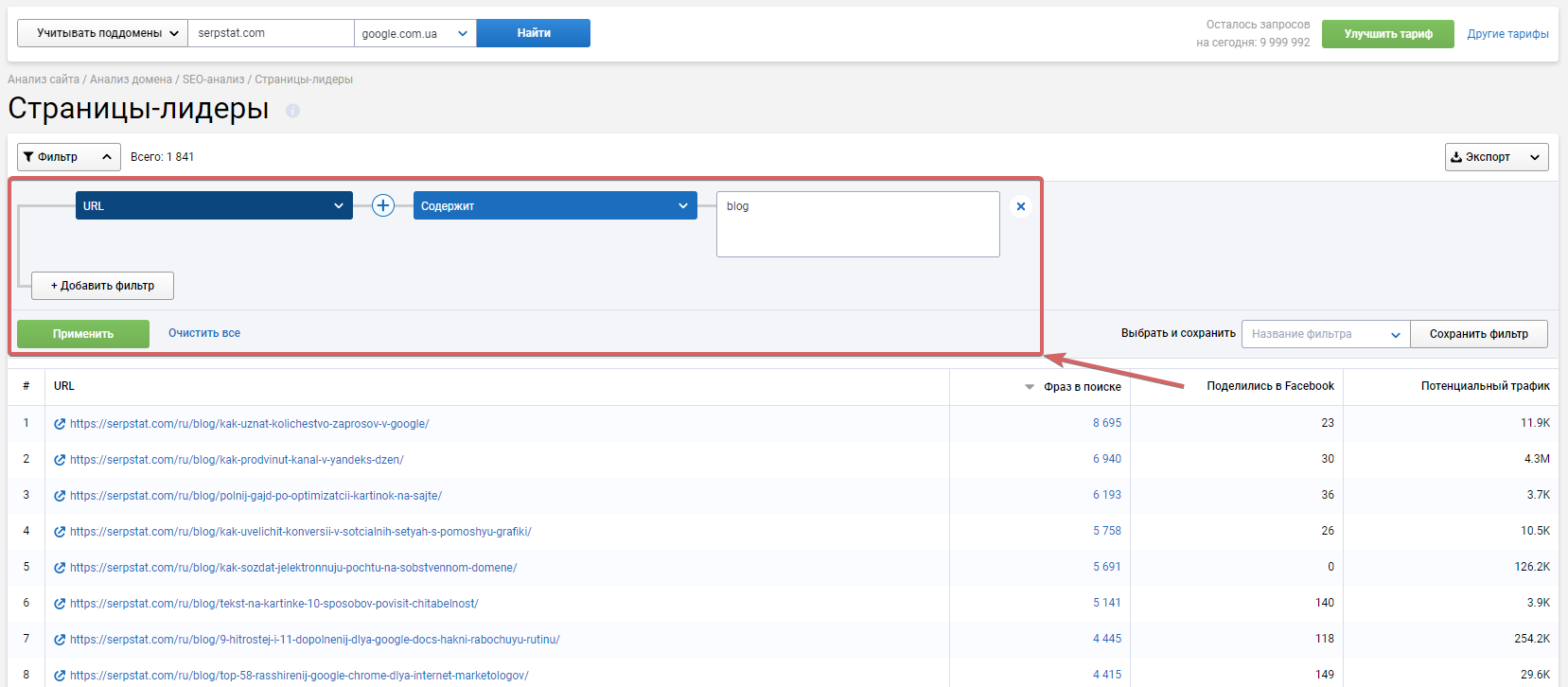Click the Facebook shares value 149

coord(1325,675)
